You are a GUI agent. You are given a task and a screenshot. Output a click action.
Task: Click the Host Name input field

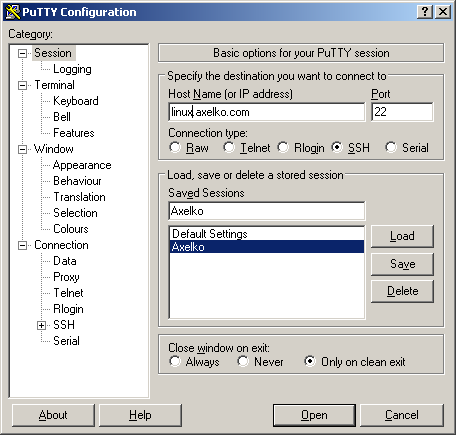[x=267, y=112]
